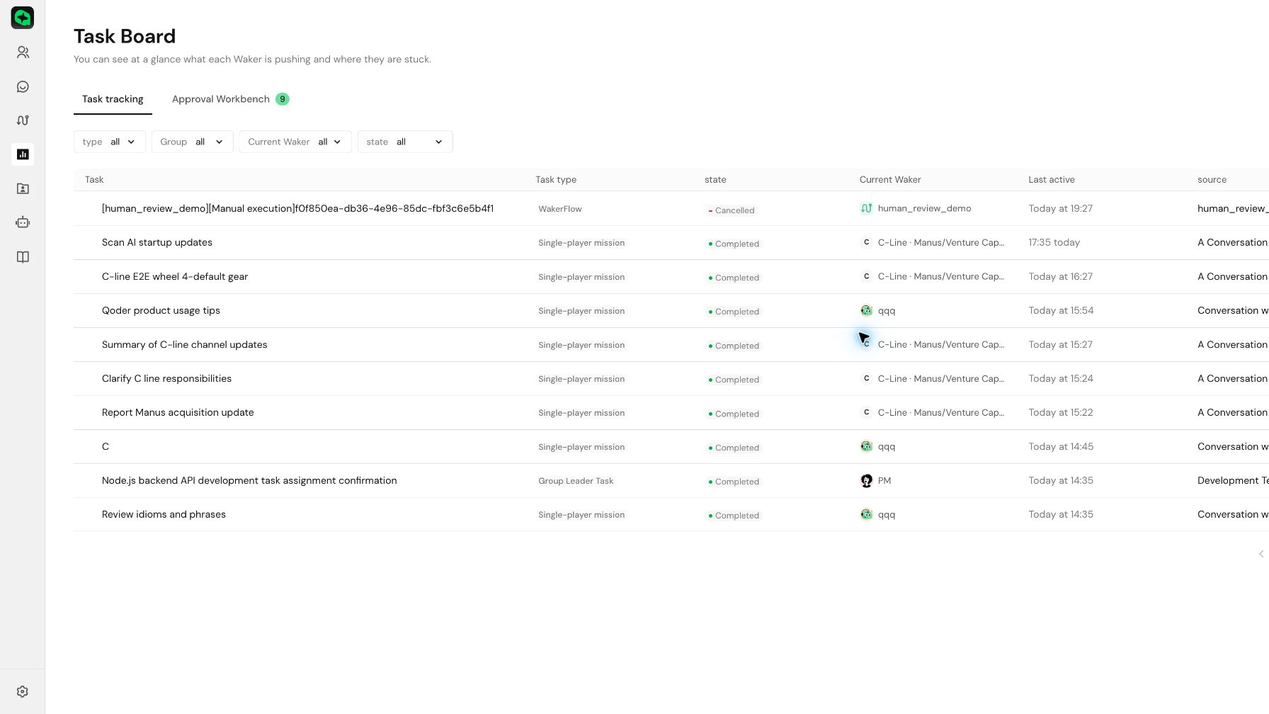Open Node.js backend API development task
This screenshot has height=714, width=1269.
[x=249, y=481]
